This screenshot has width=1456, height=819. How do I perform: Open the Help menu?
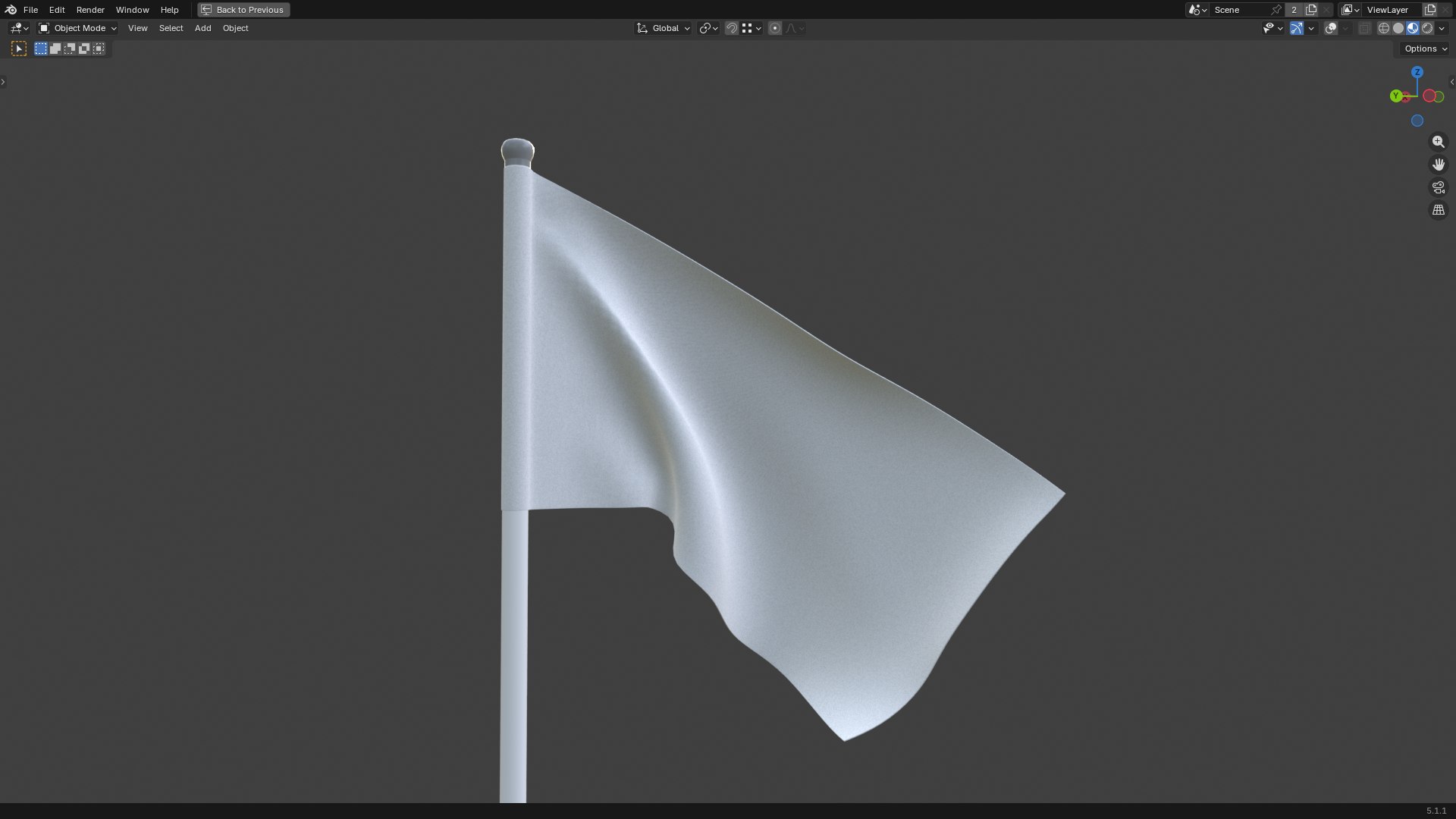(169, 10)
